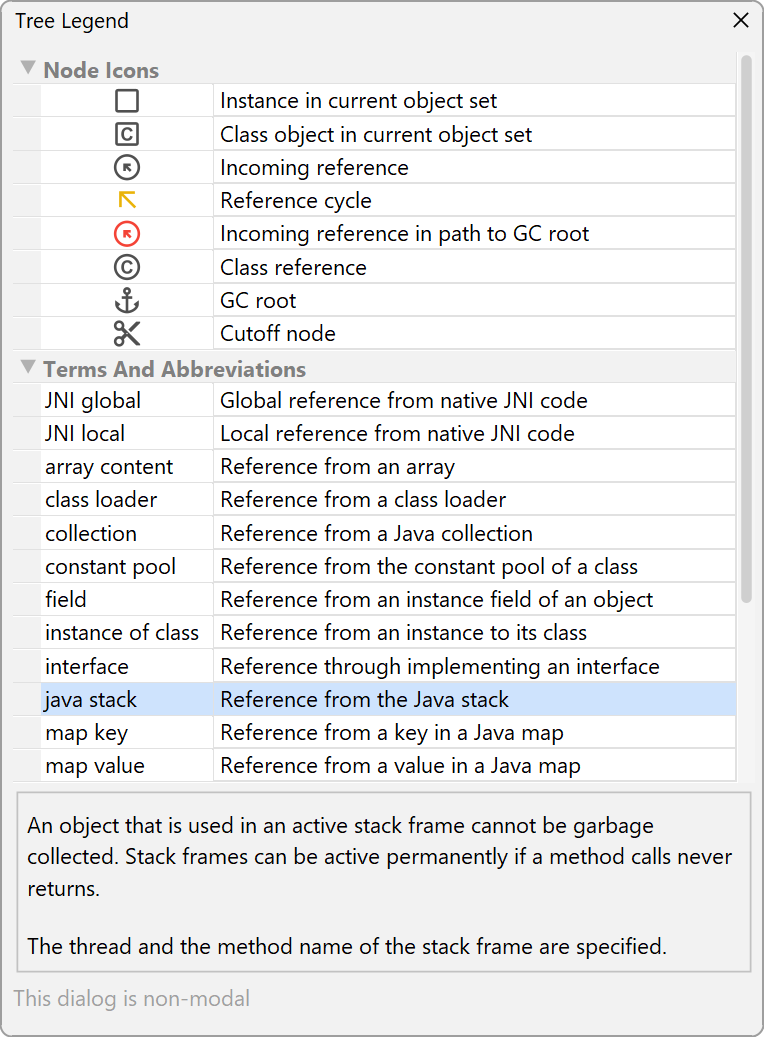Click the class object C icon

tap(127, 134)
